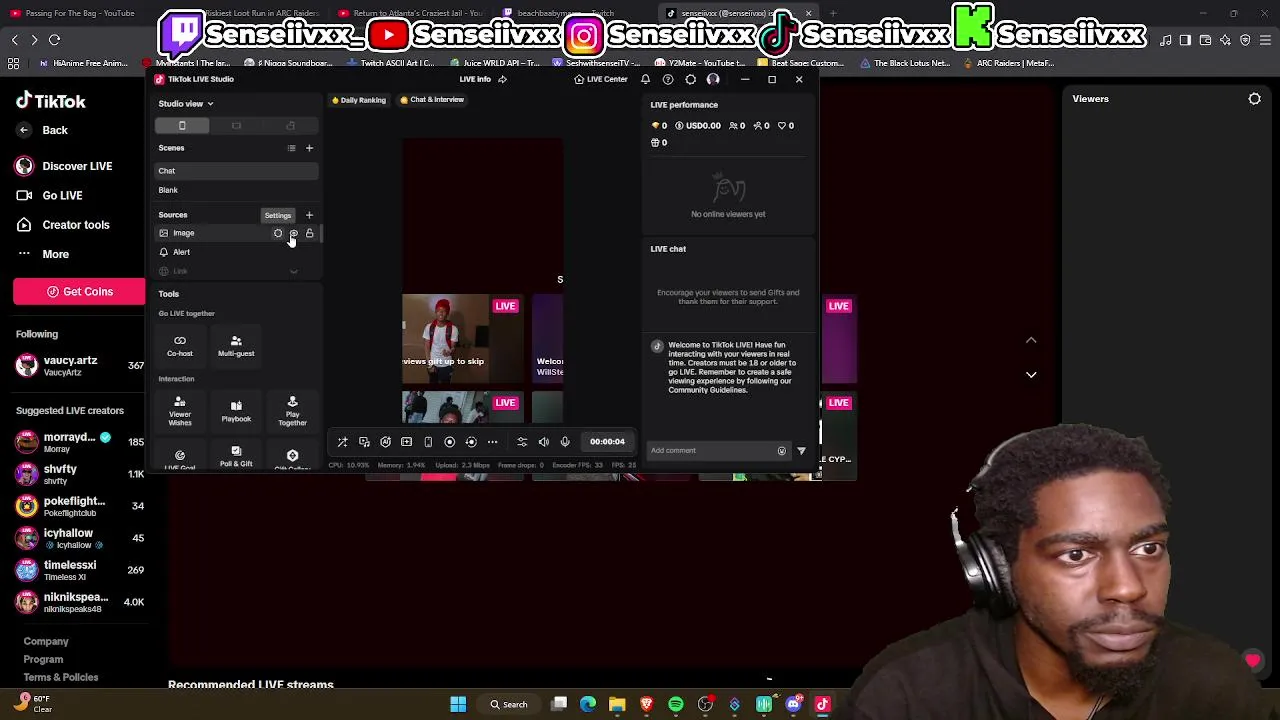Add a new scene with plus icon
The height and width of the screenshot is (720, 1280).
coord(309,148)
